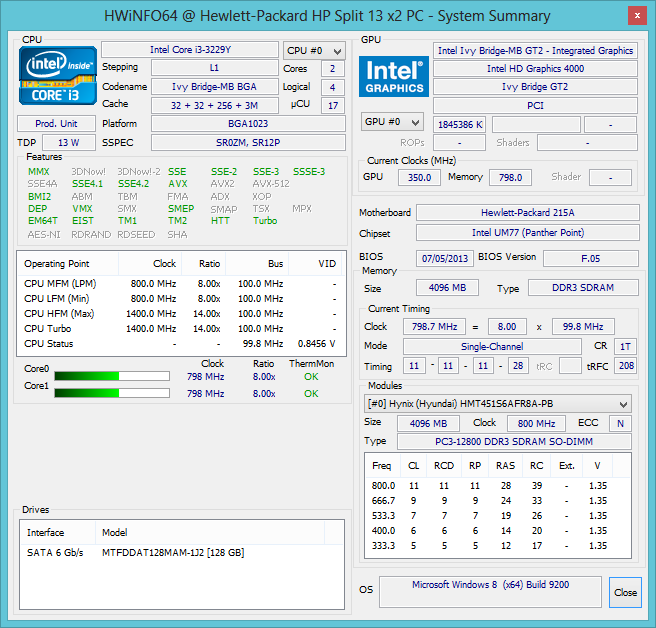Screen dimensions: 656x628
Task: Select the CPU Turbo row
Action: 181,329
